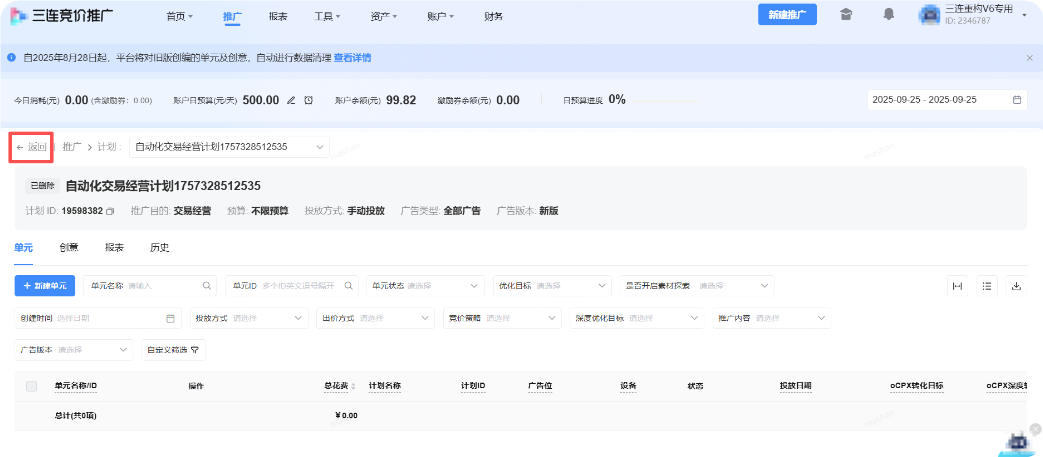Screen dimensions: 1043x457
Task: Expand the 首页 menu
Action: pos(180,16)
